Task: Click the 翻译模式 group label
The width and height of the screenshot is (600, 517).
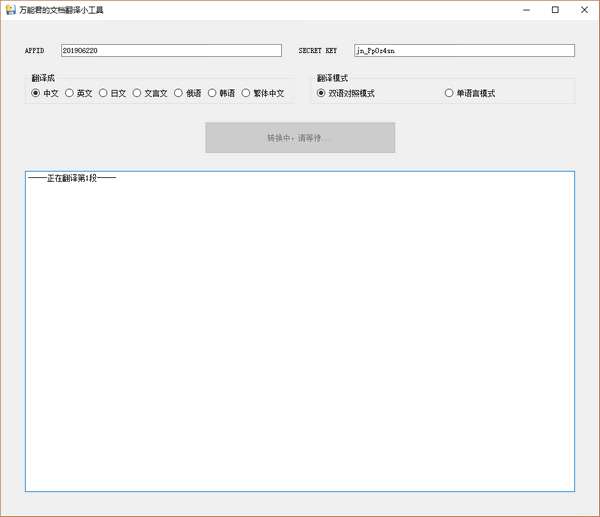Action: [x=332, y=78]
